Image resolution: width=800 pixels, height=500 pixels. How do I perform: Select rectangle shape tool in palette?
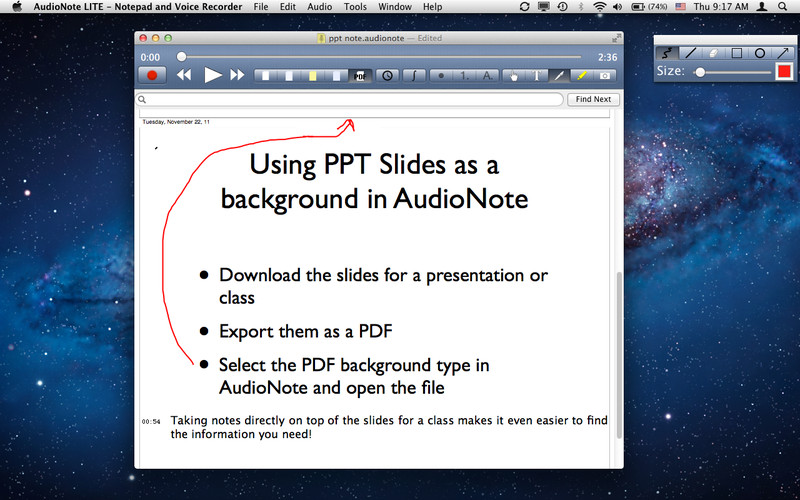pos(737,53)
